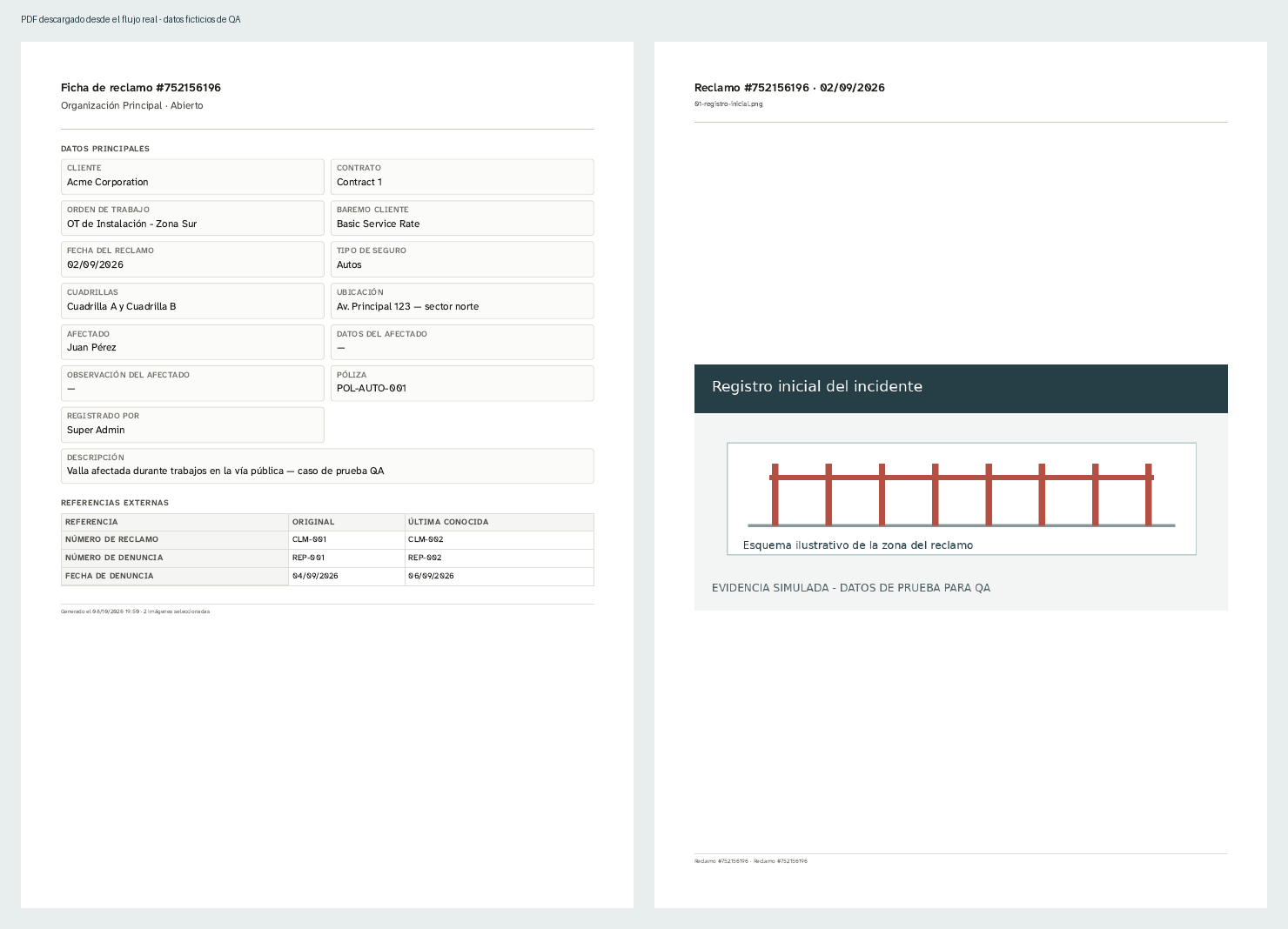Click the 'Basic Service Rate' value
This screenshot has height=929, width=1288.
click(379, 224)
